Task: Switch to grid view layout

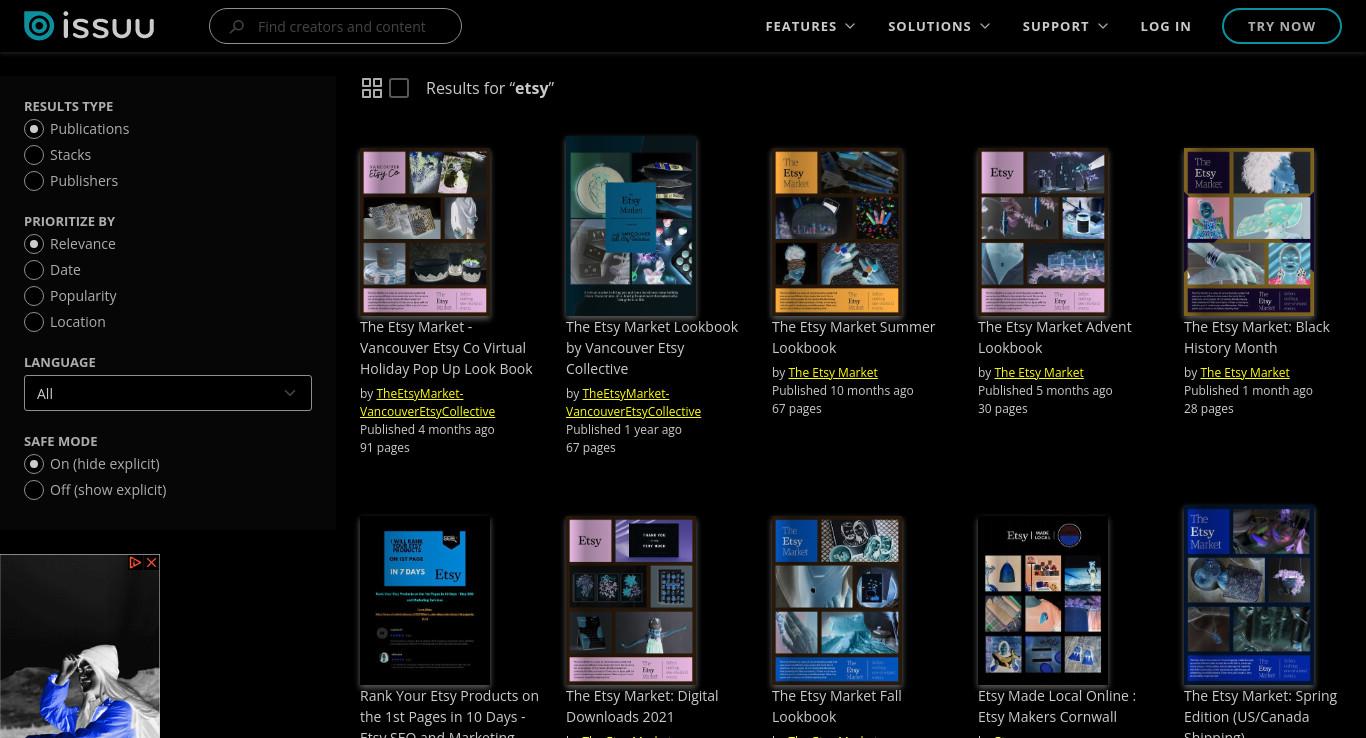Action: tap(372, 88)
